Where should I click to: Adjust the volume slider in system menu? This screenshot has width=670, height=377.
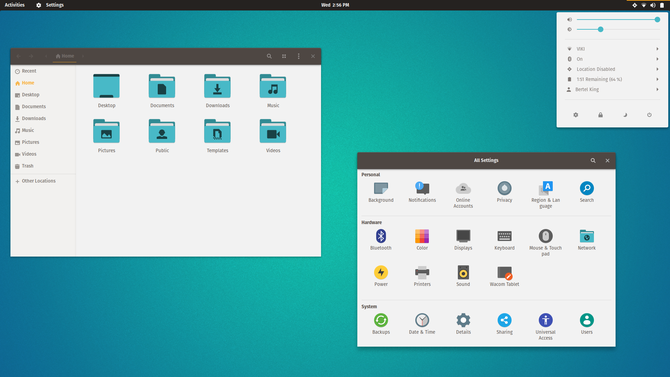(618, 20)
